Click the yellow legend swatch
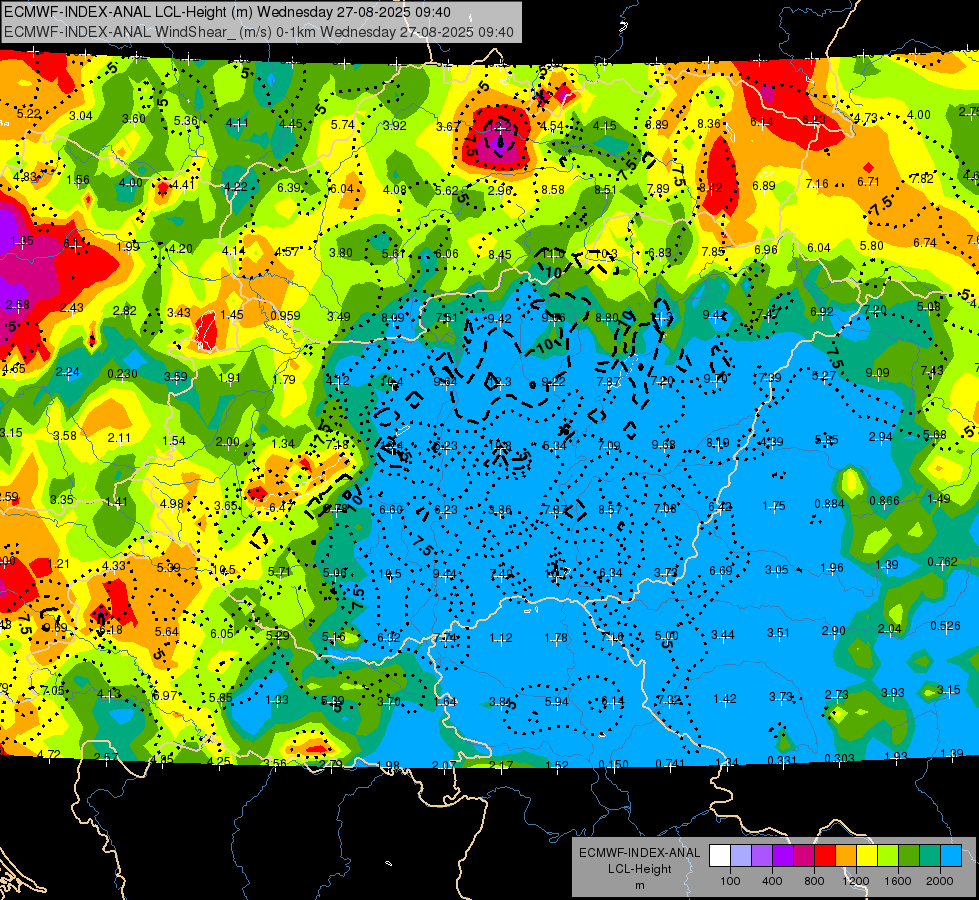 click(x=867, y=856)
